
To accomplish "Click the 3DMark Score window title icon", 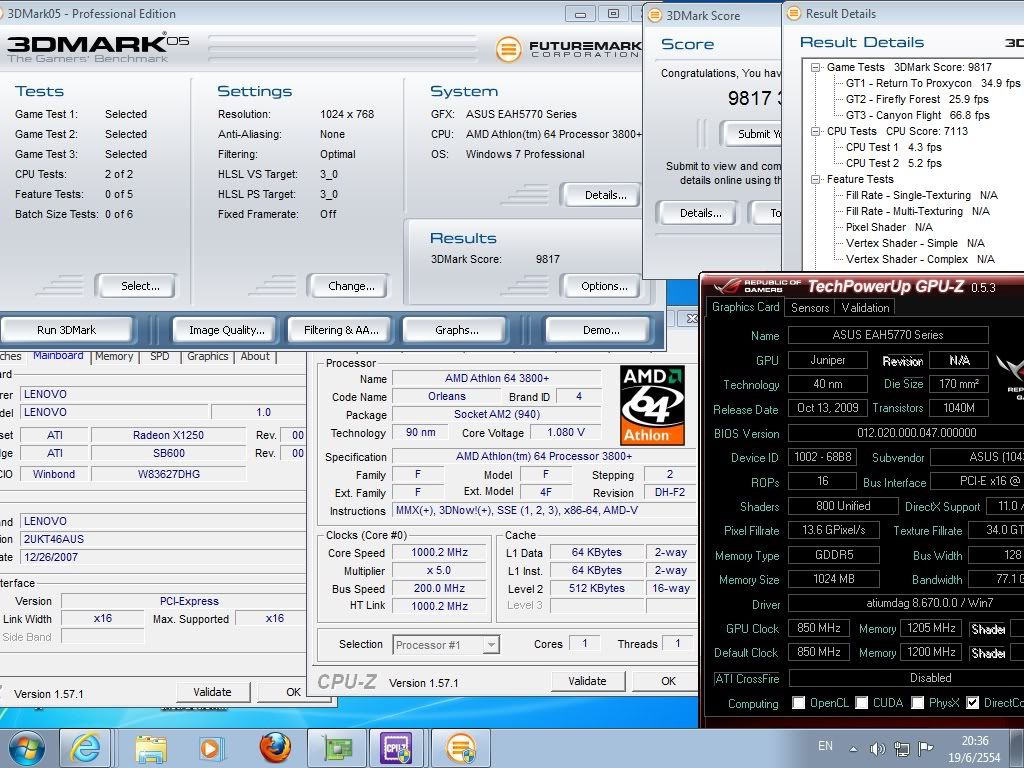I will click(x=654, y=15).
